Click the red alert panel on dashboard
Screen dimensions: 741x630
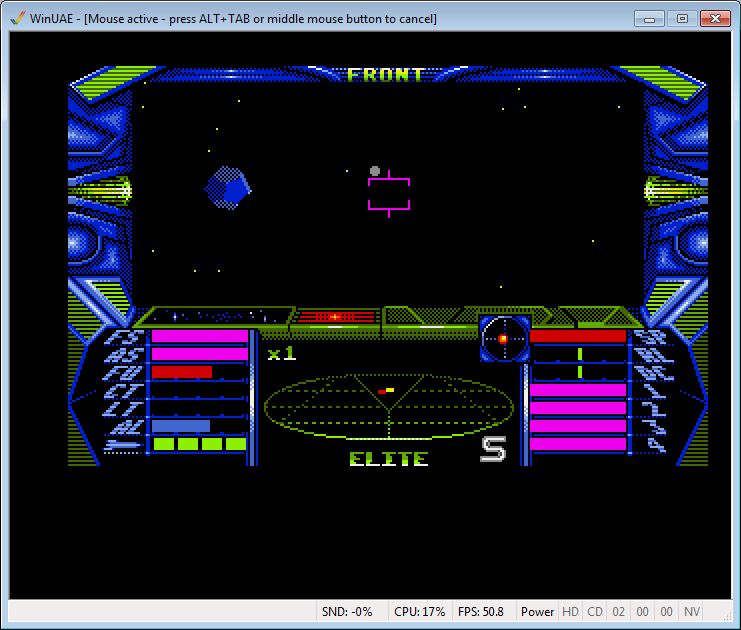click(337, 317)
